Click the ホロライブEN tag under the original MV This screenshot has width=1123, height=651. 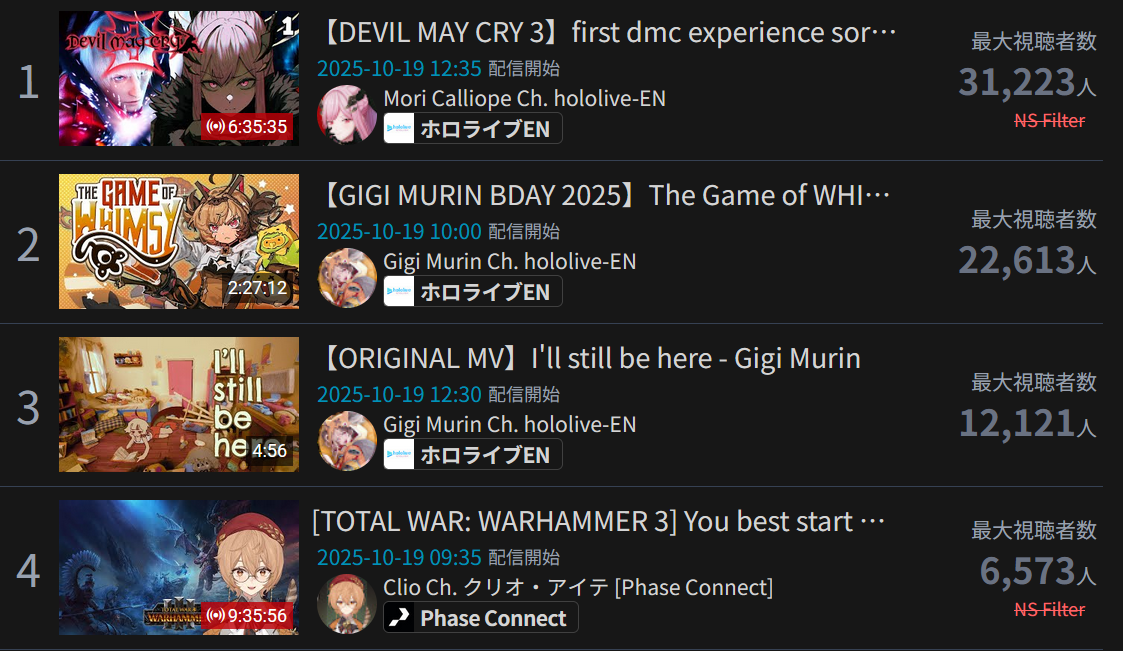(473, 455)
